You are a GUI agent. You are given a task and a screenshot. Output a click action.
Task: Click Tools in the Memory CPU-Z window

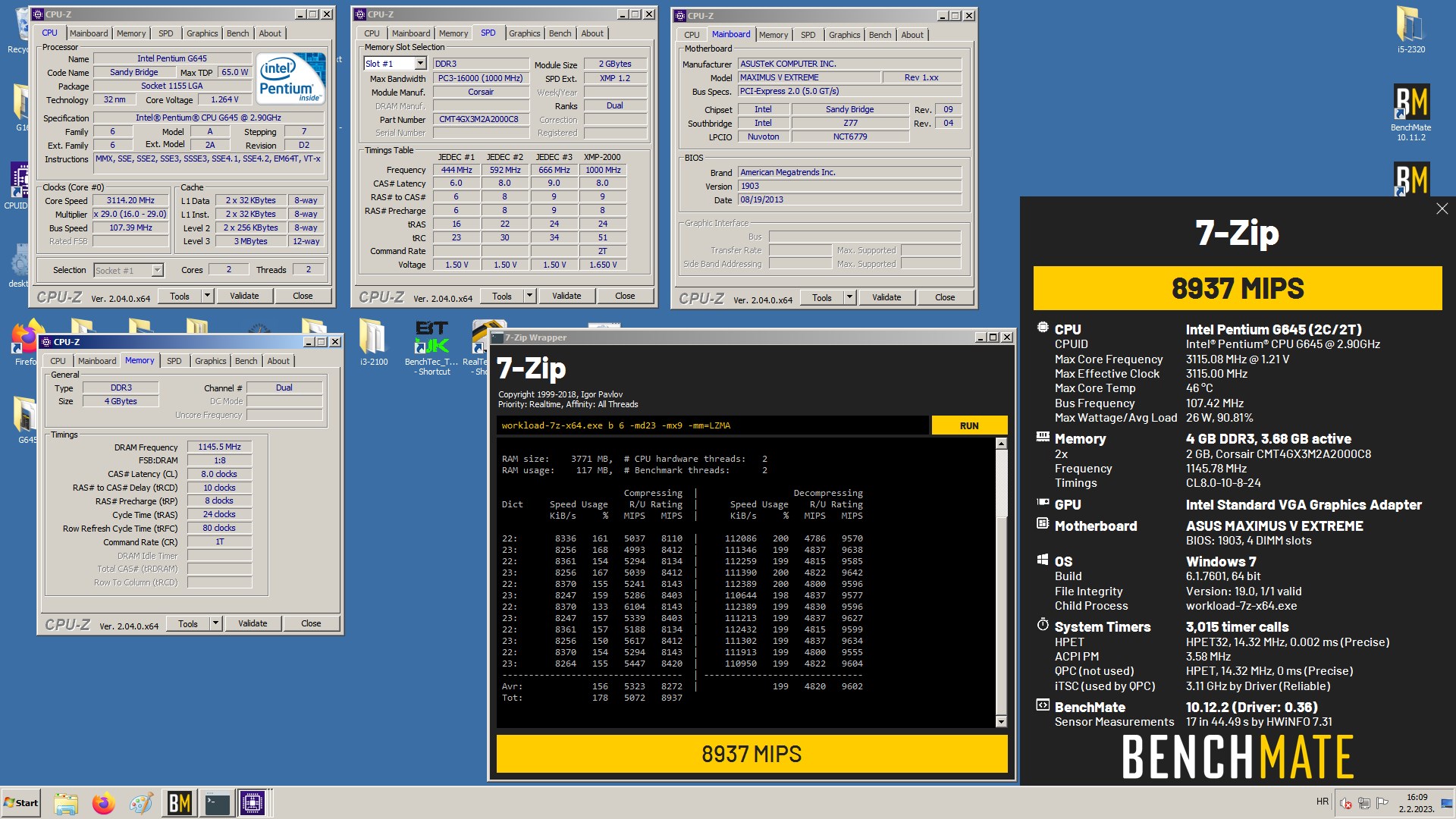tap(188, 624)
